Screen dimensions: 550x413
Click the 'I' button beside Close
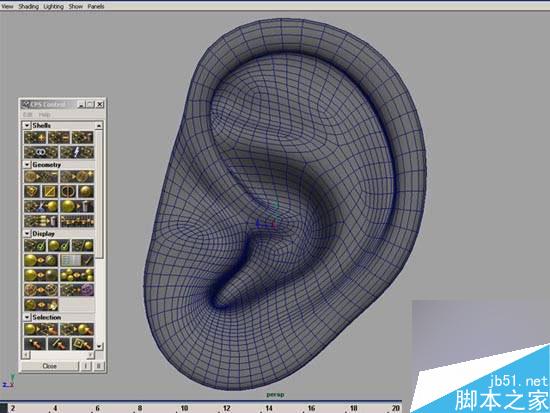tap(86, 366)
